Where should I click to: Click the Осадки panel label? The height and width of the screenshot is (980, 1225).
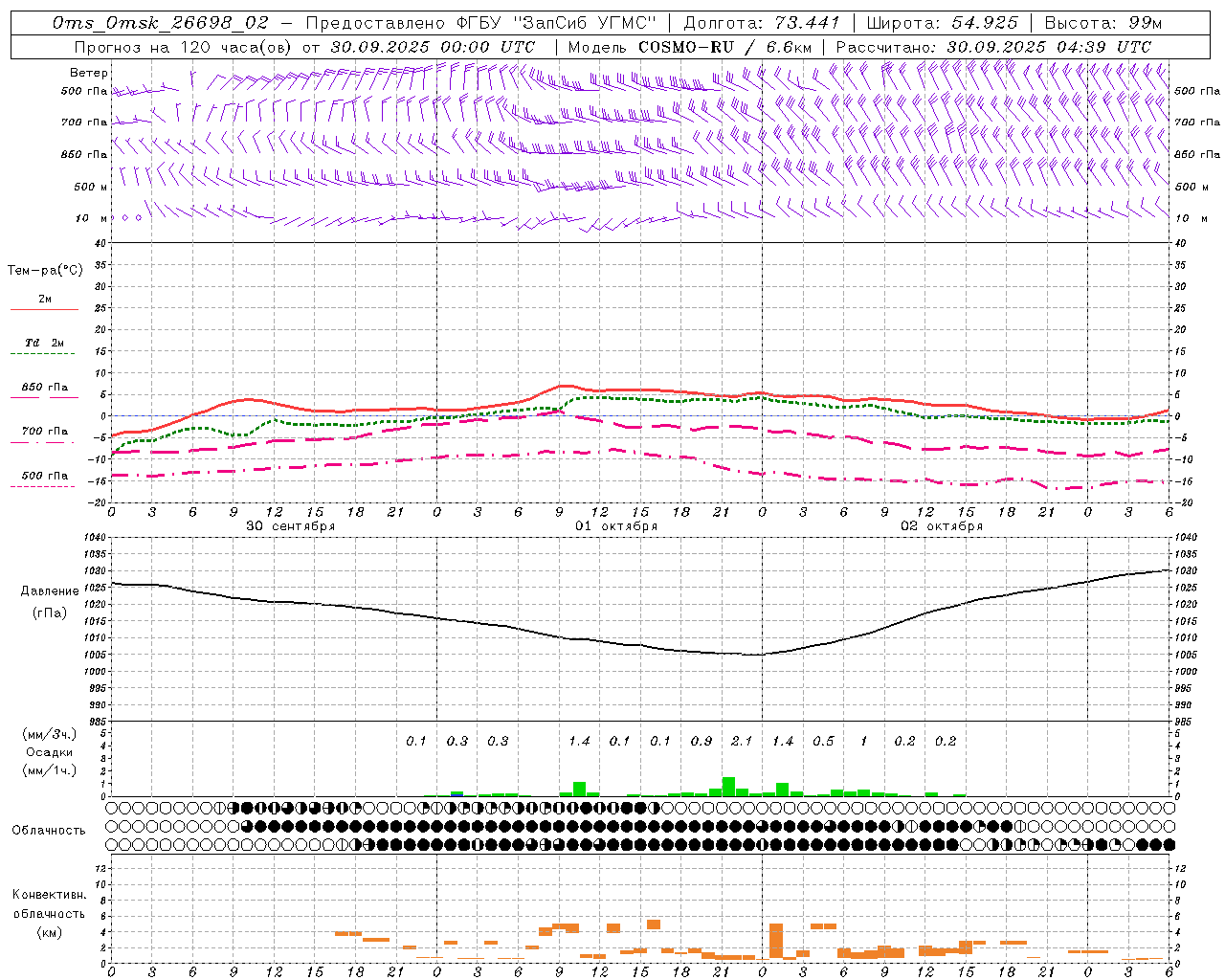(50, 752)
